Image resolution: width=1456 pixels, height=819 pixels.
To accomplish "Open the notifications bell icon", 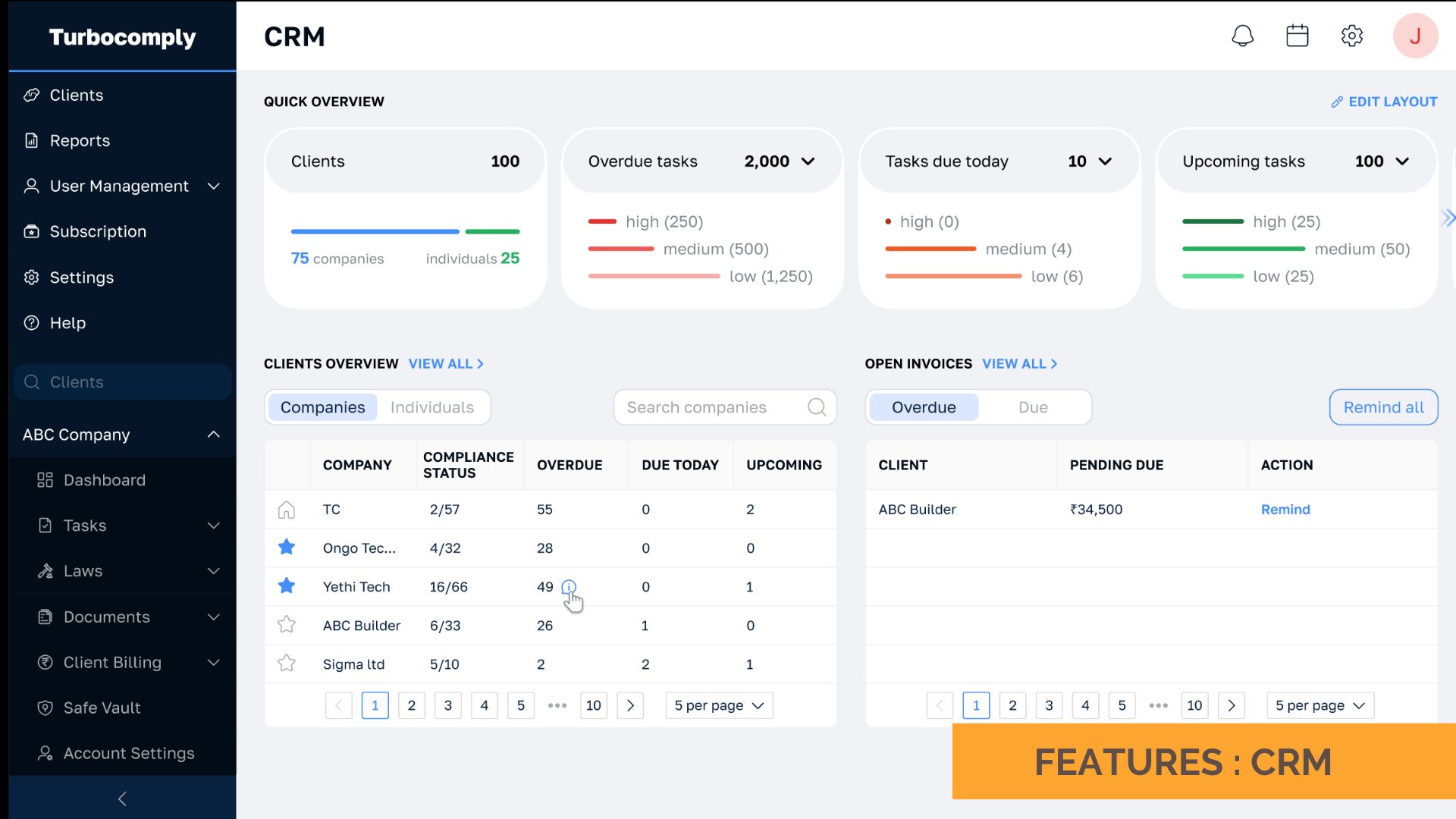I will (1241, 35).
